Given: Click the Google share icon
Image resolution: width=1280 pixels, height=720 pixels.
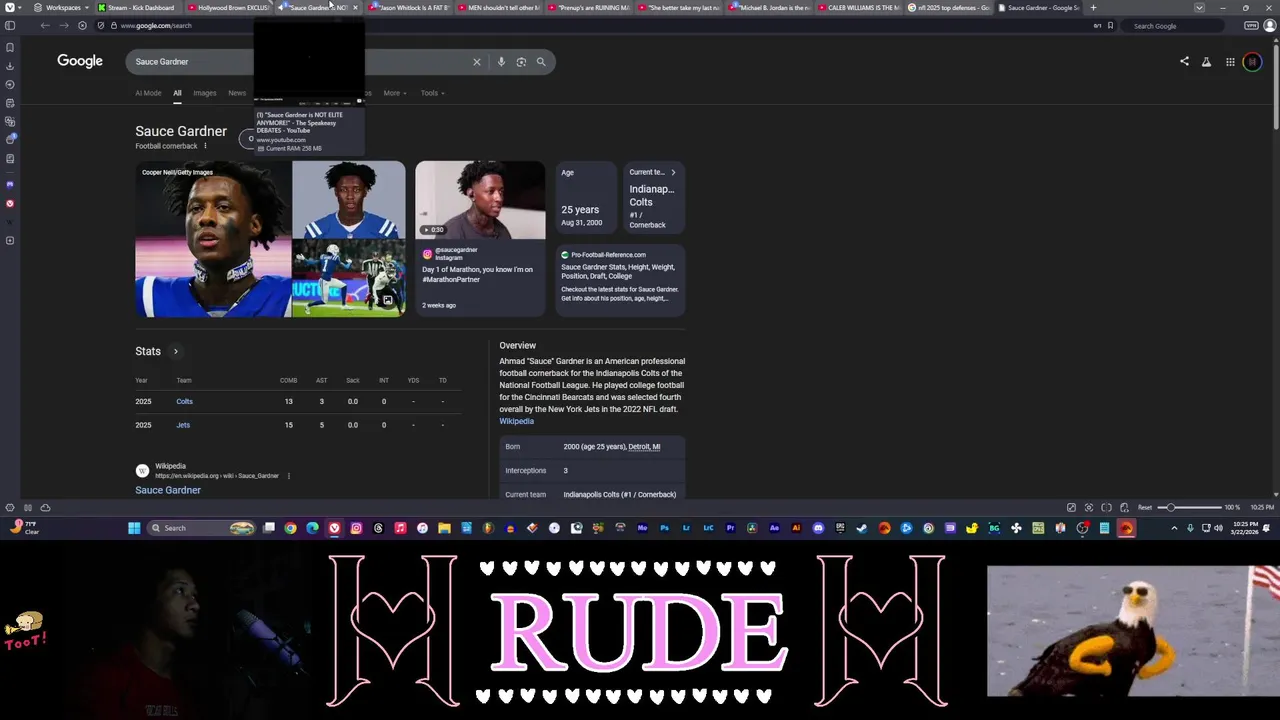Looking at the screenshot, I should [1184, 62].
